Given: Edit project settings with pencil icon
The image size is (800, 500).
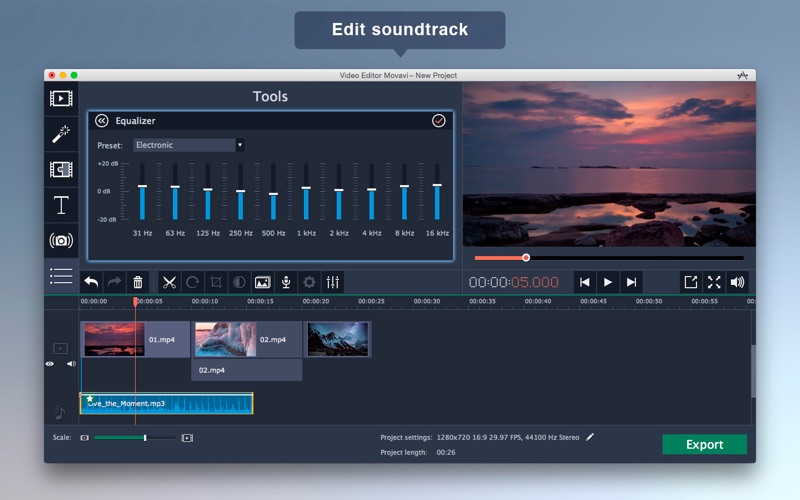Looking at the screenshot, I should pyautogui.click(x=590, y=437).
